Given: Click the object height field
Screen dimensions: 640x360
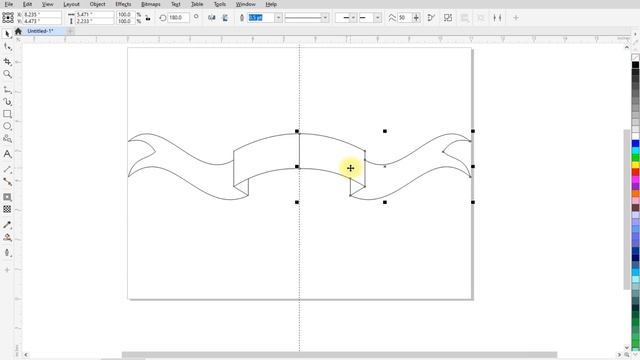Looking at the screenshot, I should click(x=94, y=21).
